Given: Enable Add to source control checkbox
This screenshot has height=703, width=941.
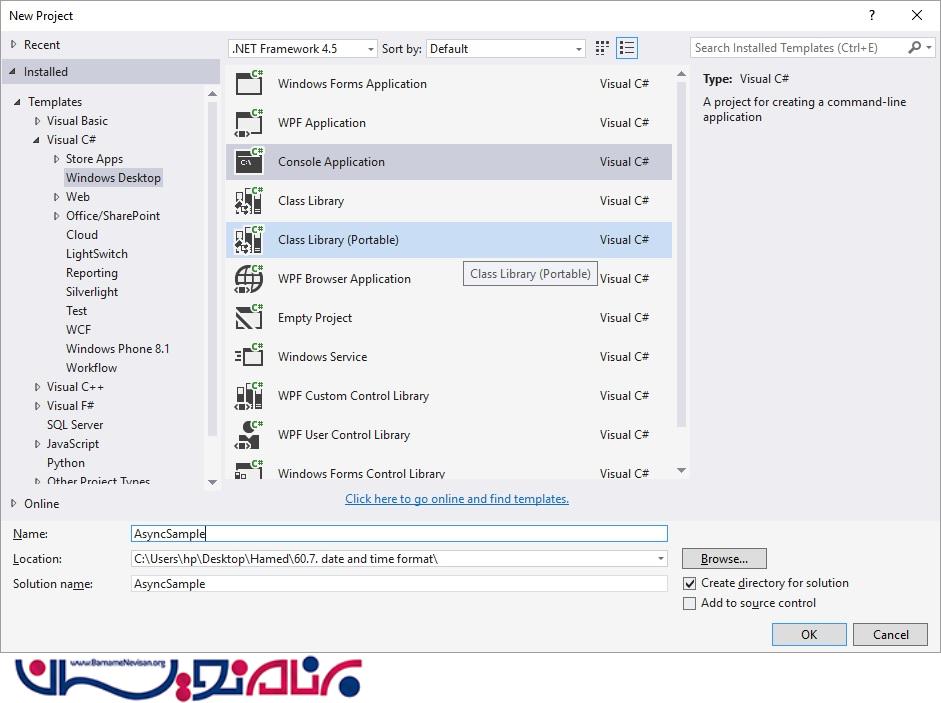Looking at the screenshot, I should [x=689, y=603].
